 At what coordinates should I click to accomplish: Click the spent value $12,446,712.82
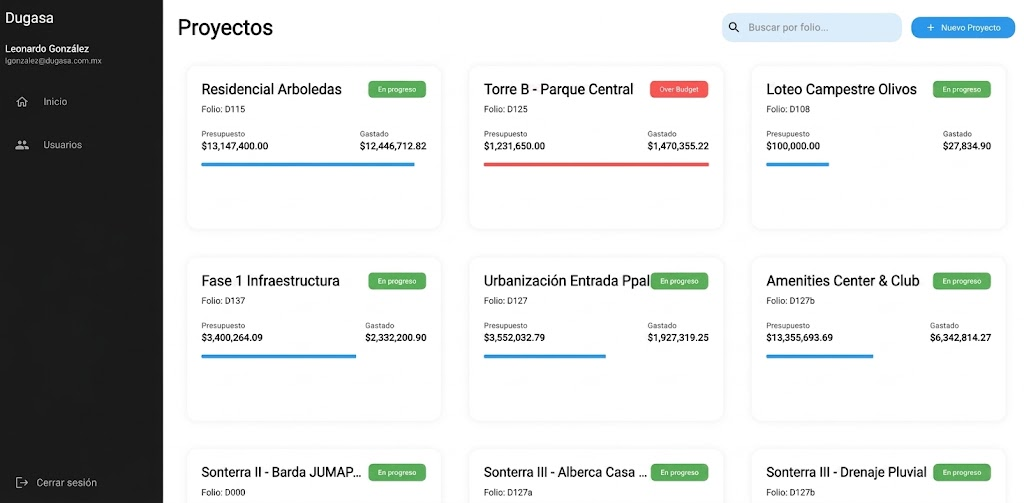coord(393,146)
